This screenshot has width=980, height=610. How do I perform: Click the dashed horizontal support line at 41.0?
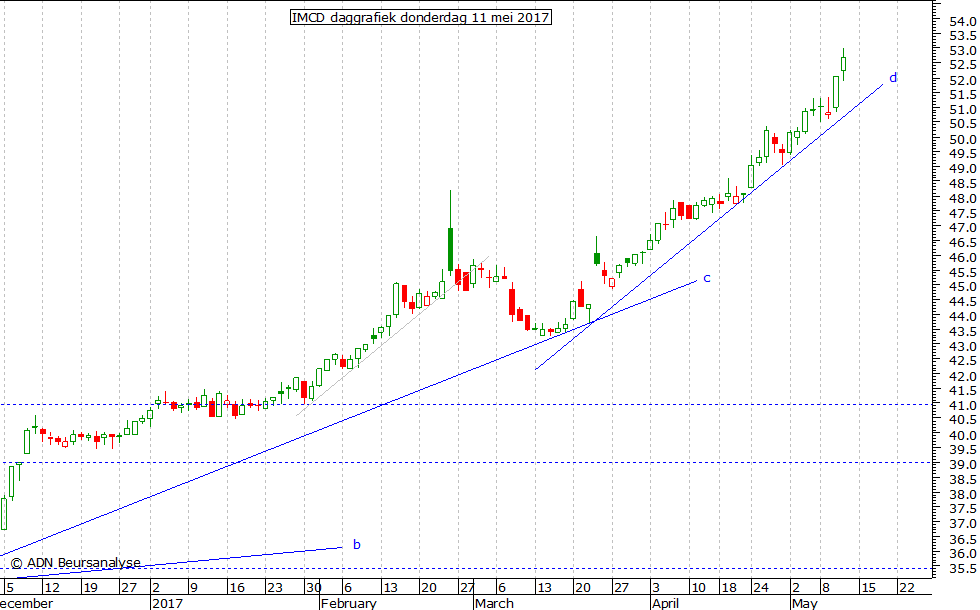[x=466, y=404]
